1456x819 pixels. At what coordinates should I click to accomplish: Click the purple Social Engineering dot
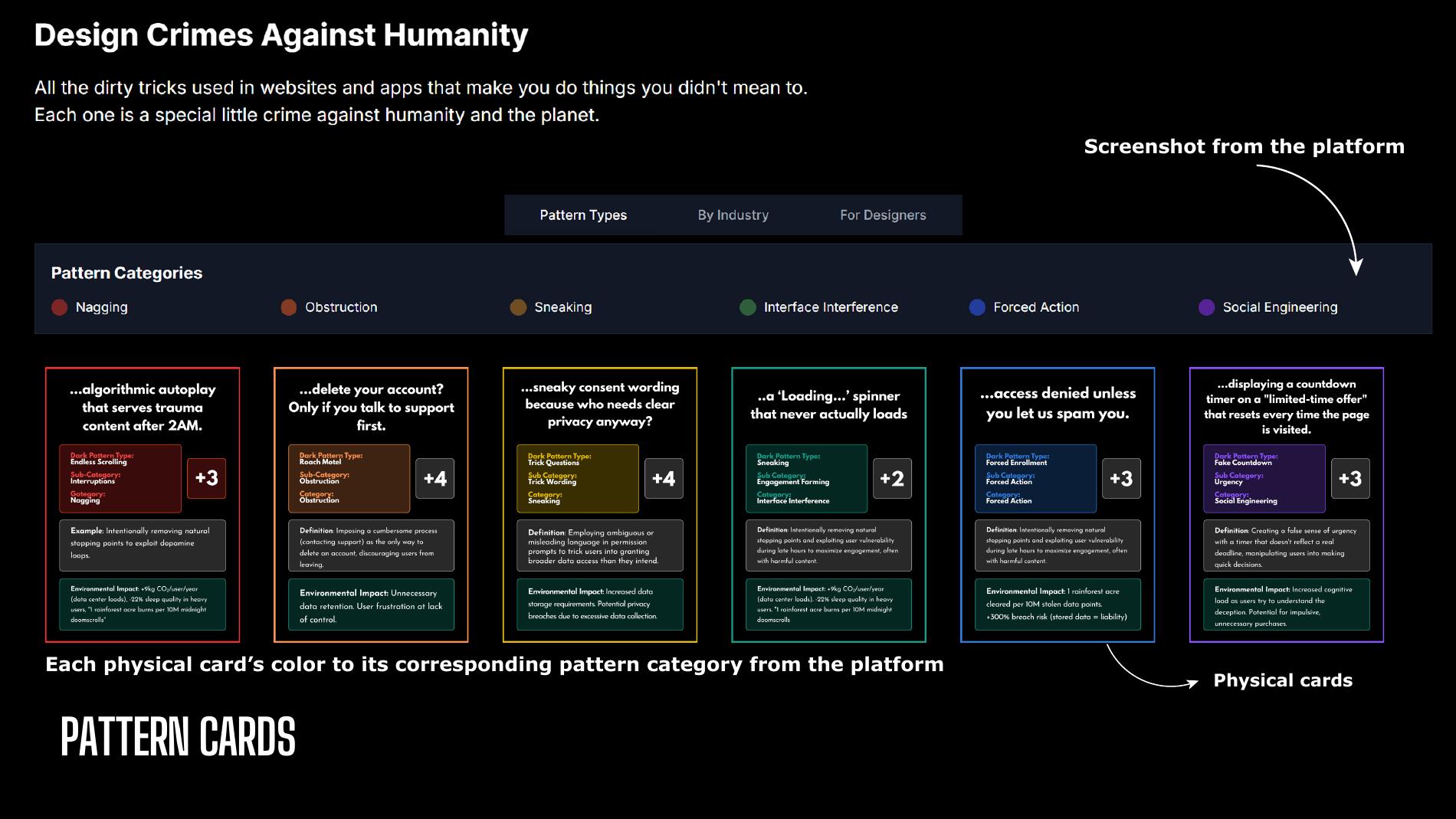click(x=1206, y=307)
